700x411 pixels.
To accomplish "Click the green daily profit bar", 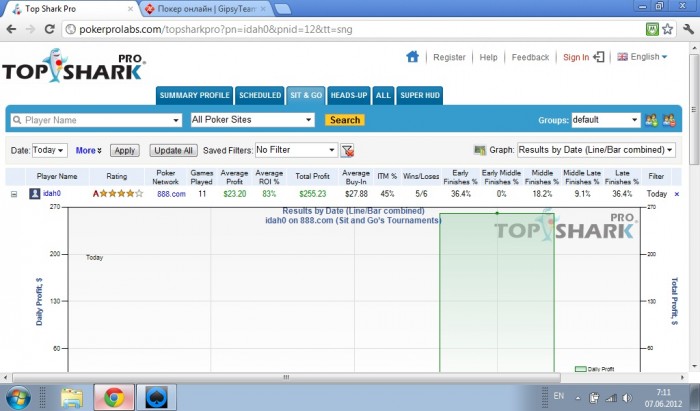I will click(x=497, y=292).
